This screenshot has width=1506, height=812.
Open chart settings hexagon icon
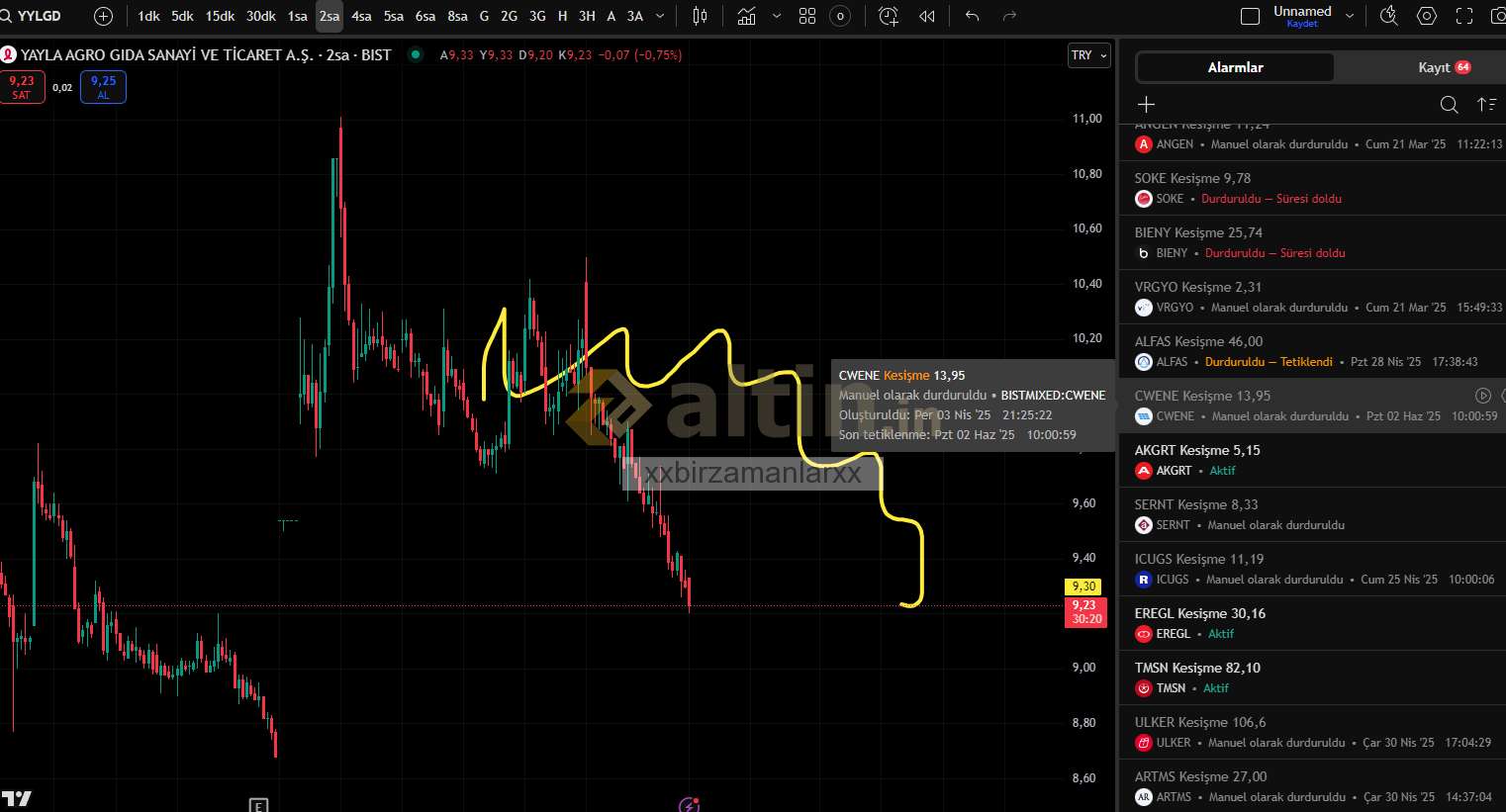(x=1427, y=16)
